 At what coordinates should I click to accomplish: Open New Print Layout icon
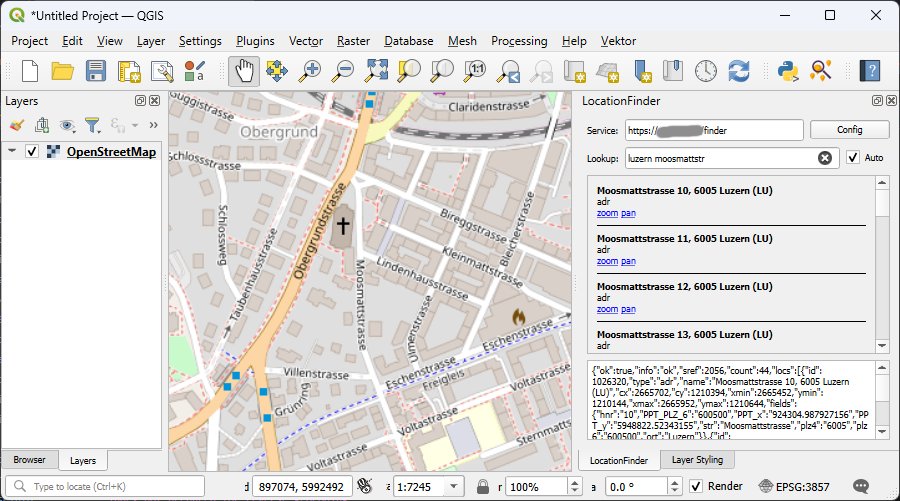129,71
